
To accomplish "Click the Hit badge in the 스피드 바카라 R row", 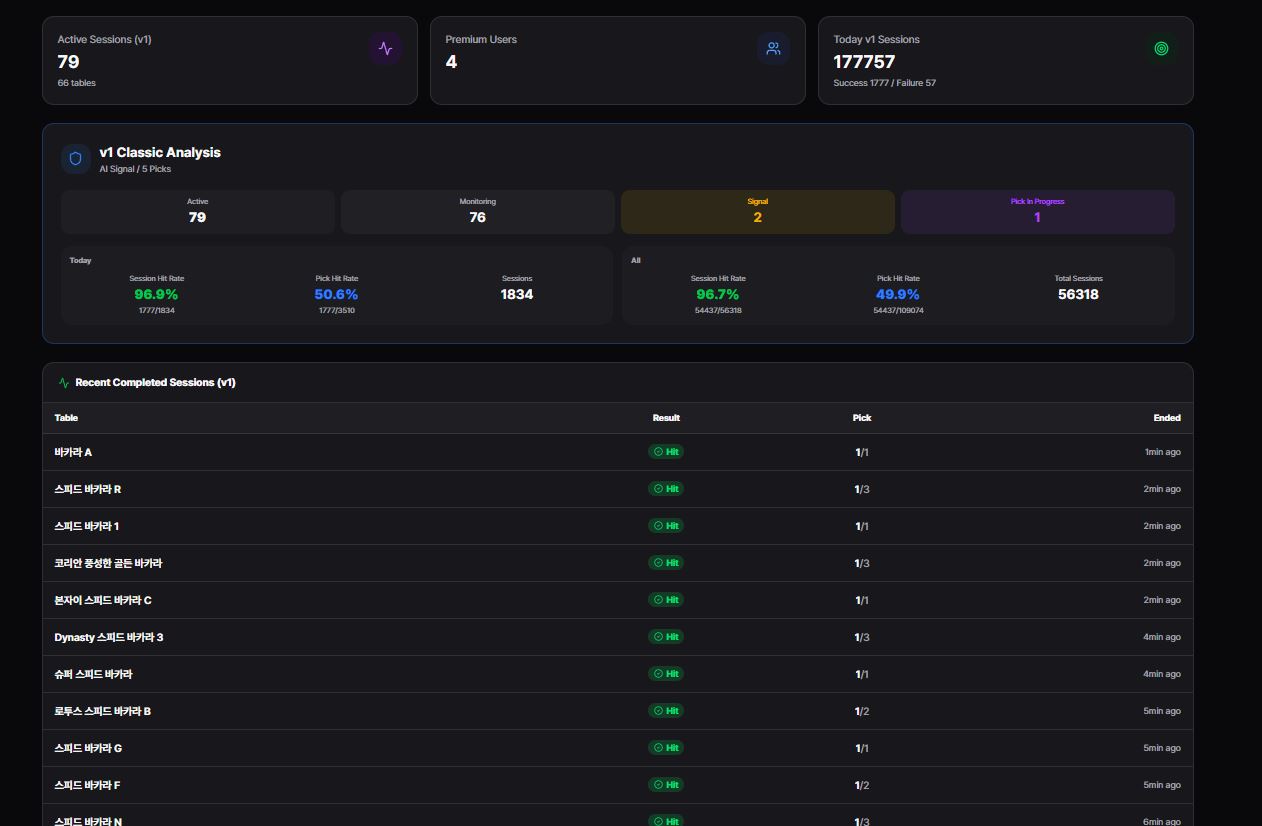I will (x=666, y=489).
